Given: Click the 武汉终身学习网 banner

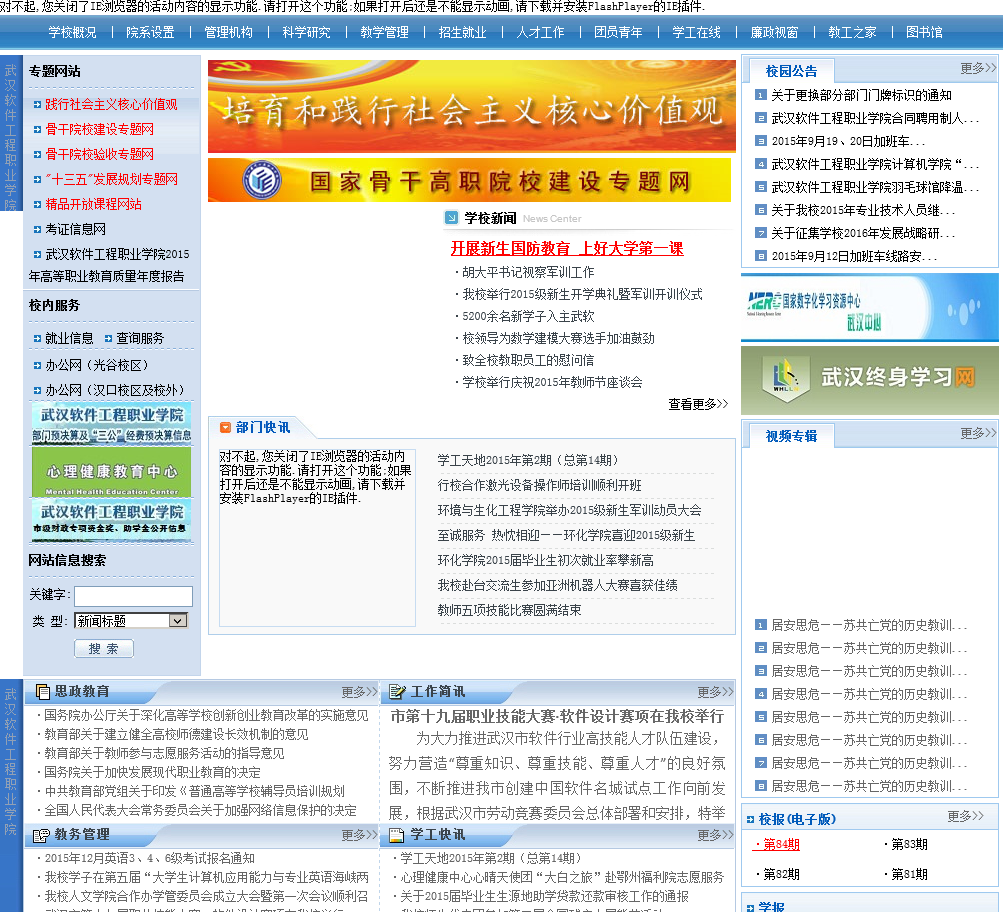Looking at the screenshot, I should 869,380.
